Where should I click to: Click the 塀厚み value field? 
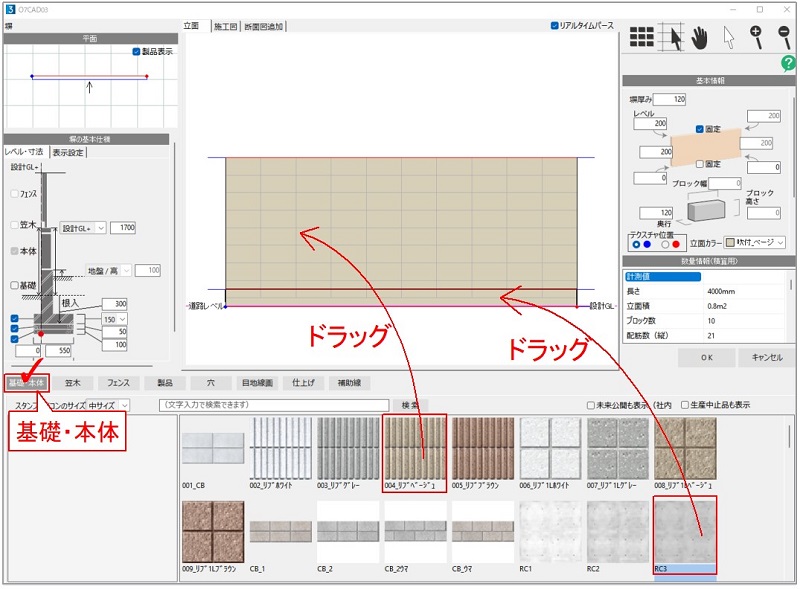pyautogui.click(x=670, y=100)
